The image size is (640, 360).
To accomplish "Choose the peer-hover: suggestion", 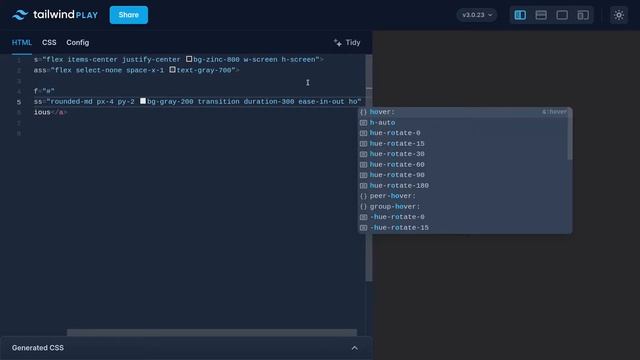I will tap(463, 196).
